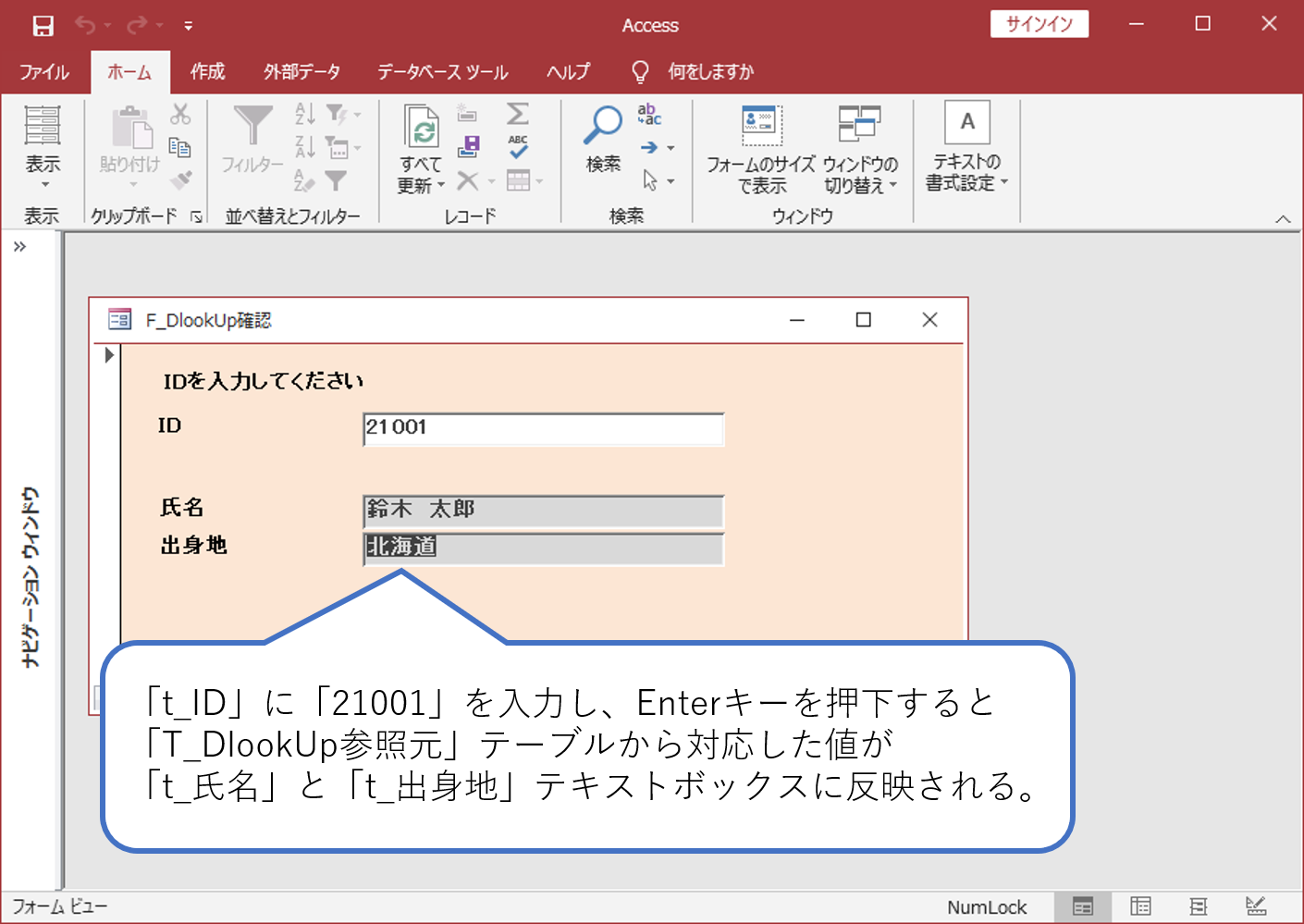Screen dimensions: 1304x924
Task: Switch to Datasheet view from the status bar
Action: click(1140, 907)
